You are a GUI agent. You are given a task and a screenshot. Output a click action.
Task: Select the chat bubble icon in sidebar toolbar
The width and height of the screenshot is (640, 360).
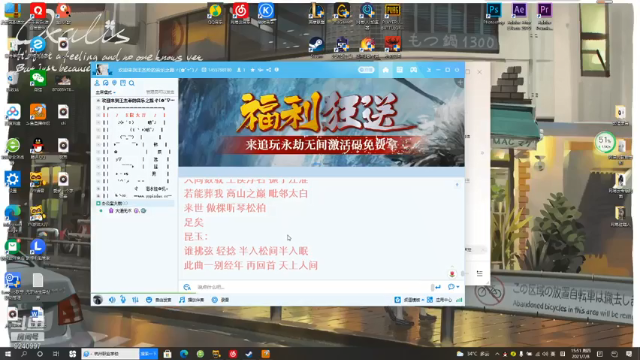click(106, 83)
